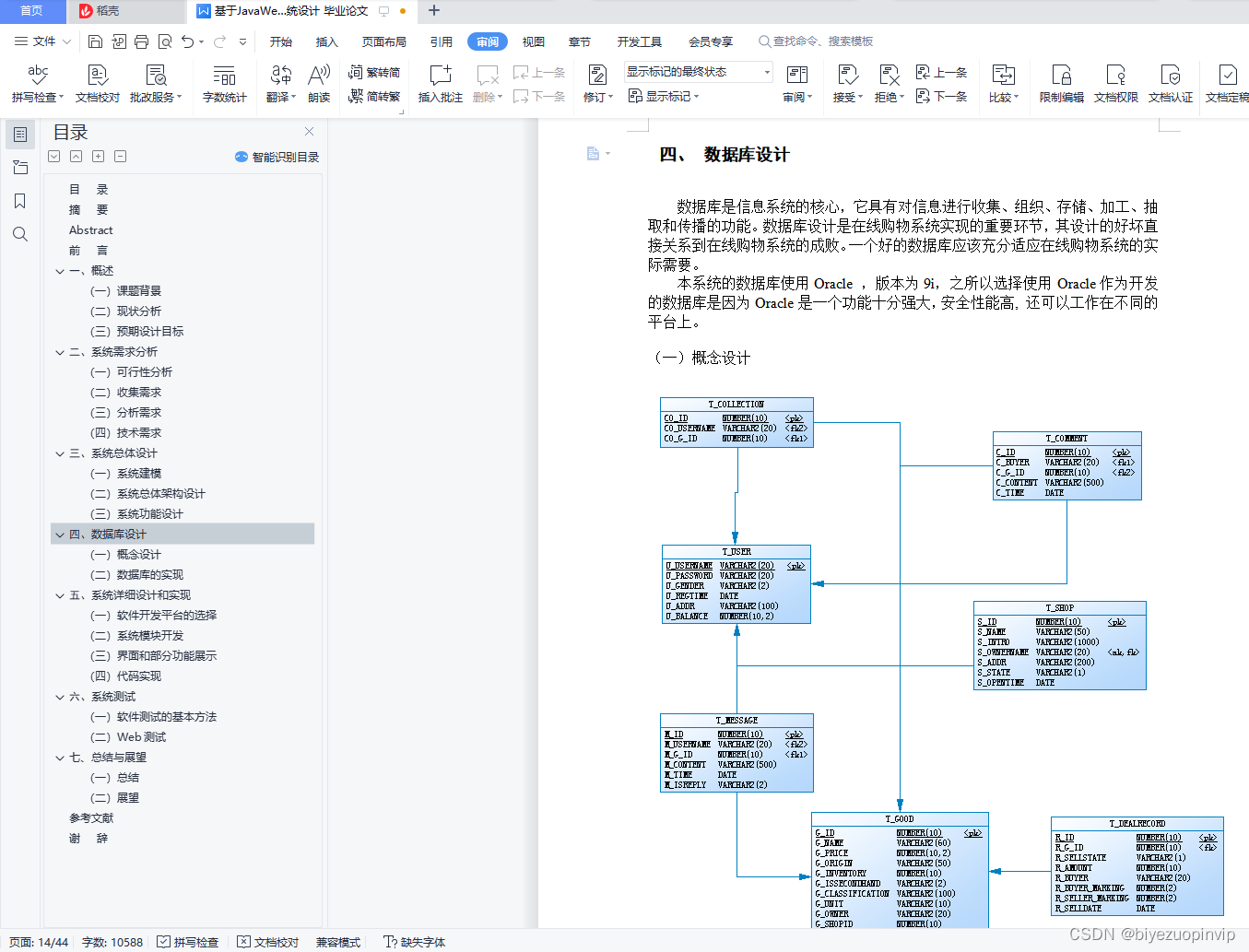This screenshot has height=952, width=1249.
Task: Switch to the 页面布局 ribbon tab
Action: [384, 41]
